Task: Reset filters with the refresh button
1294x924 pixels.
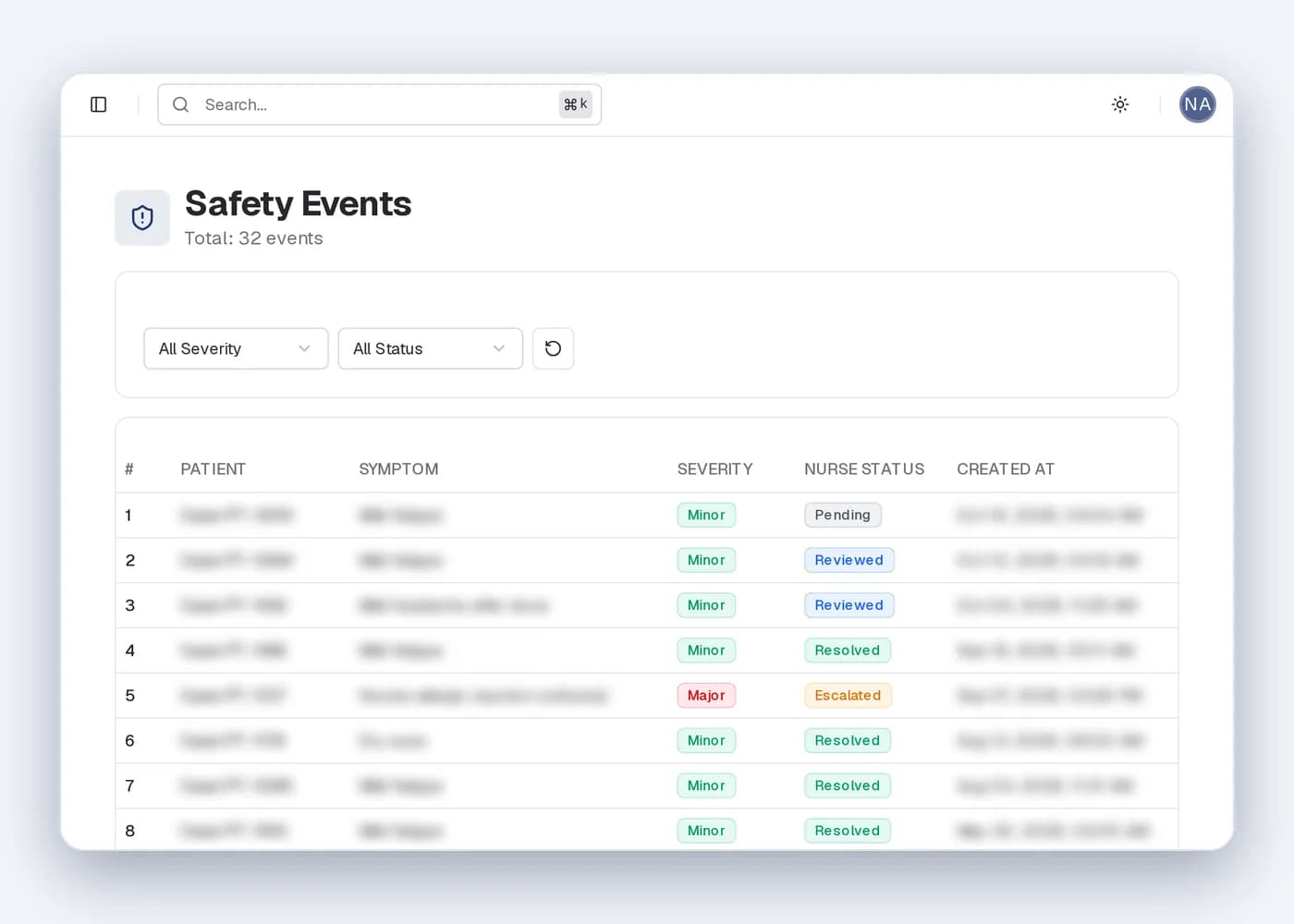Action: 553,348
